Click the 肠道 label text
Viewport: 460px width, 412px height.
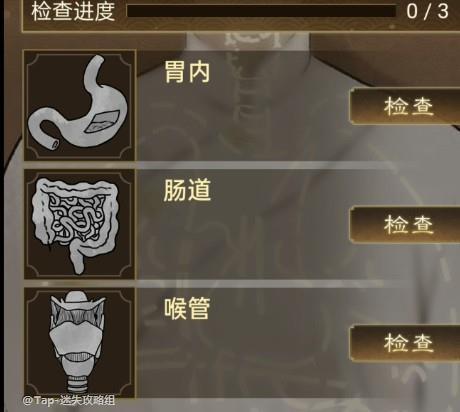[x=187, y=190]
